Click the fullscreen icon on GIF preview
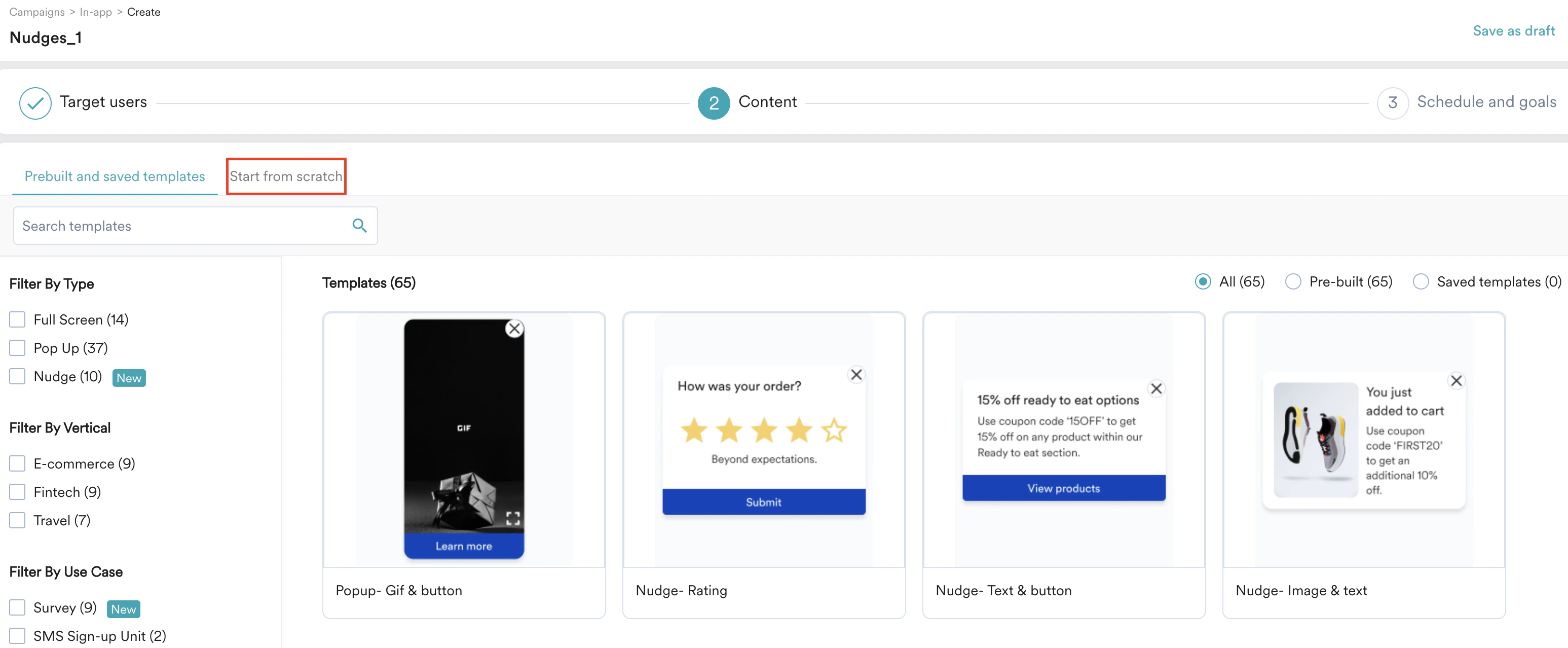 click(512, 518)
